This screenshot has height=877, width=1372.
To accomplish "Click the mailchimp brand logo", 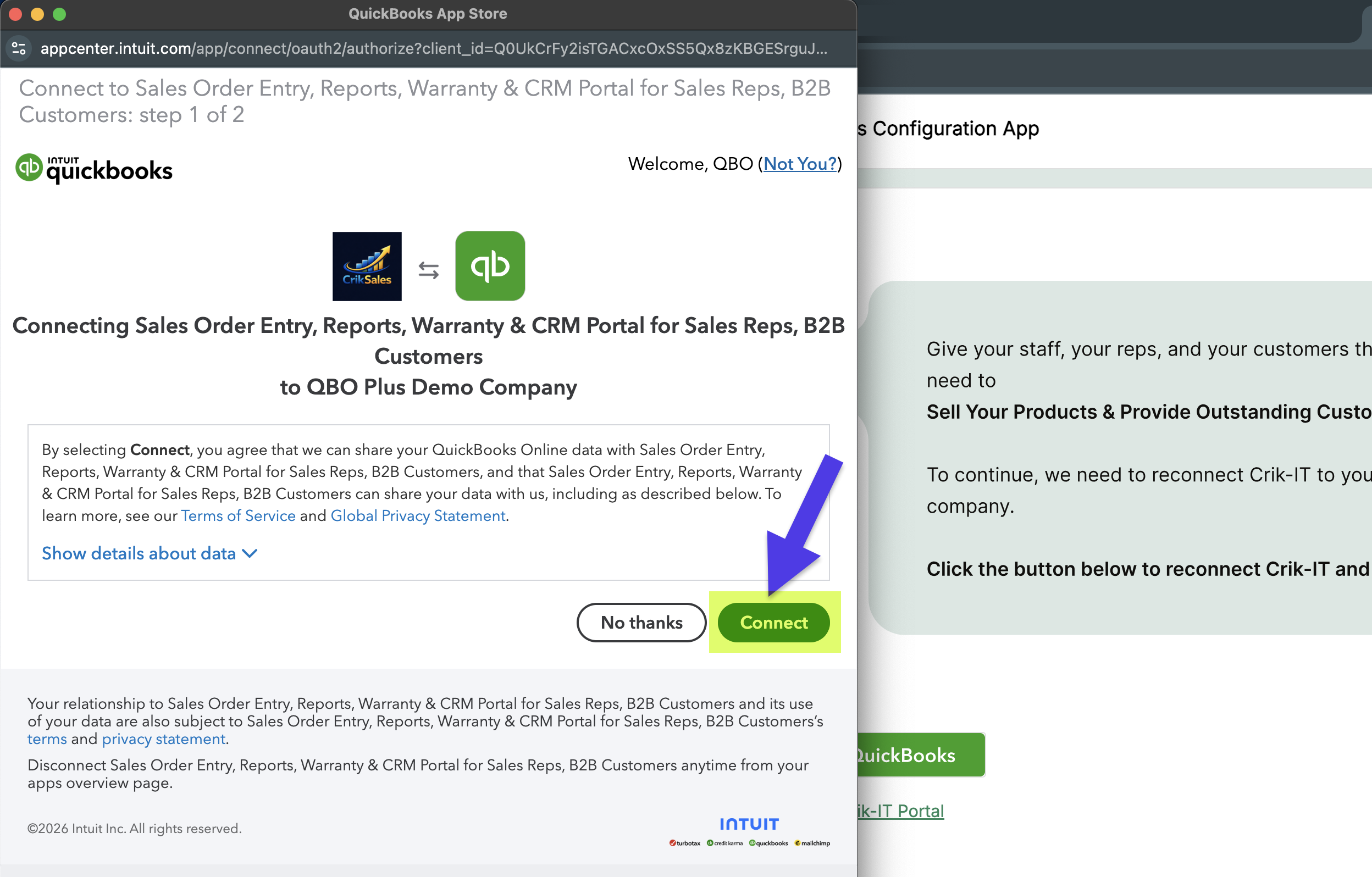I will pyautogui.click(x=812, y=843).
